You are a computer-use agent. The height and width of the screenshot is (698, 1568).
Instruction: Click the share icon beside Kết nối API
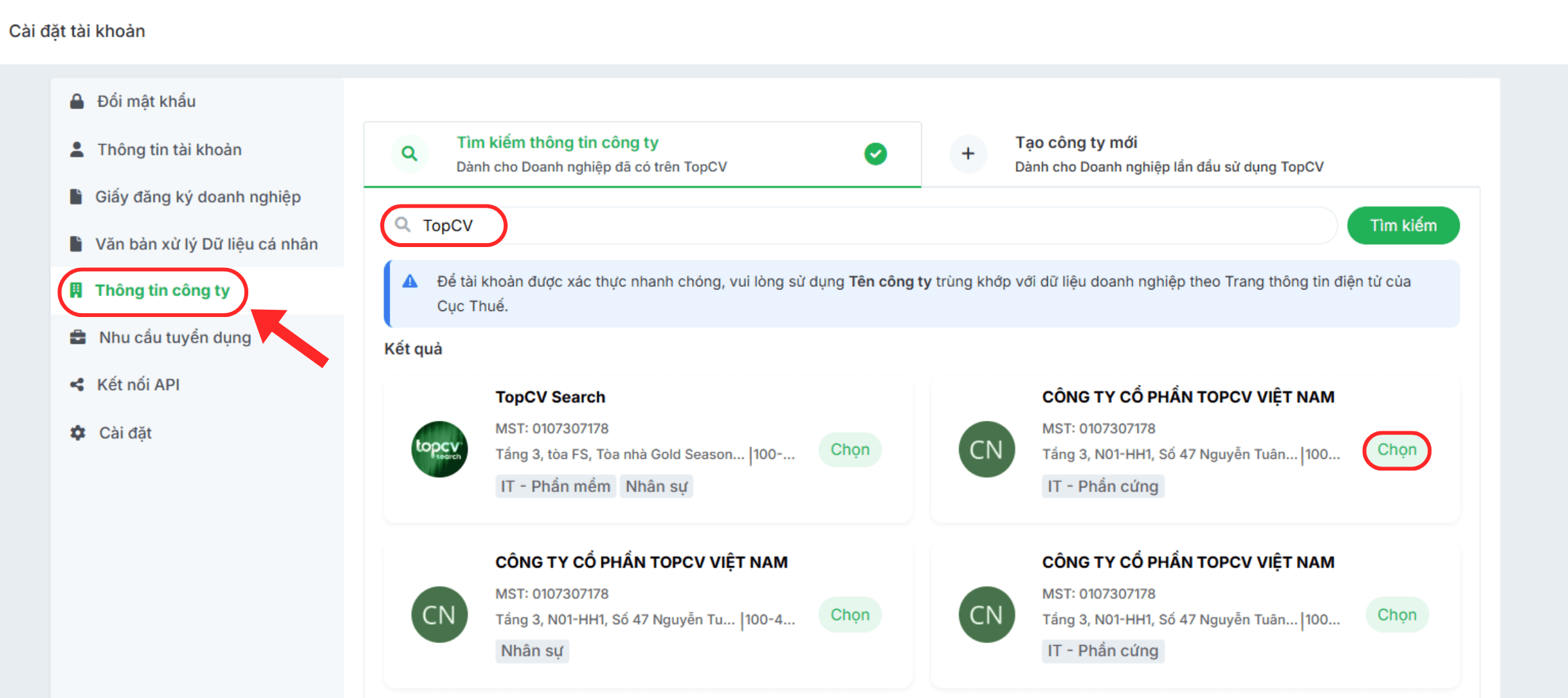[77, 384]
